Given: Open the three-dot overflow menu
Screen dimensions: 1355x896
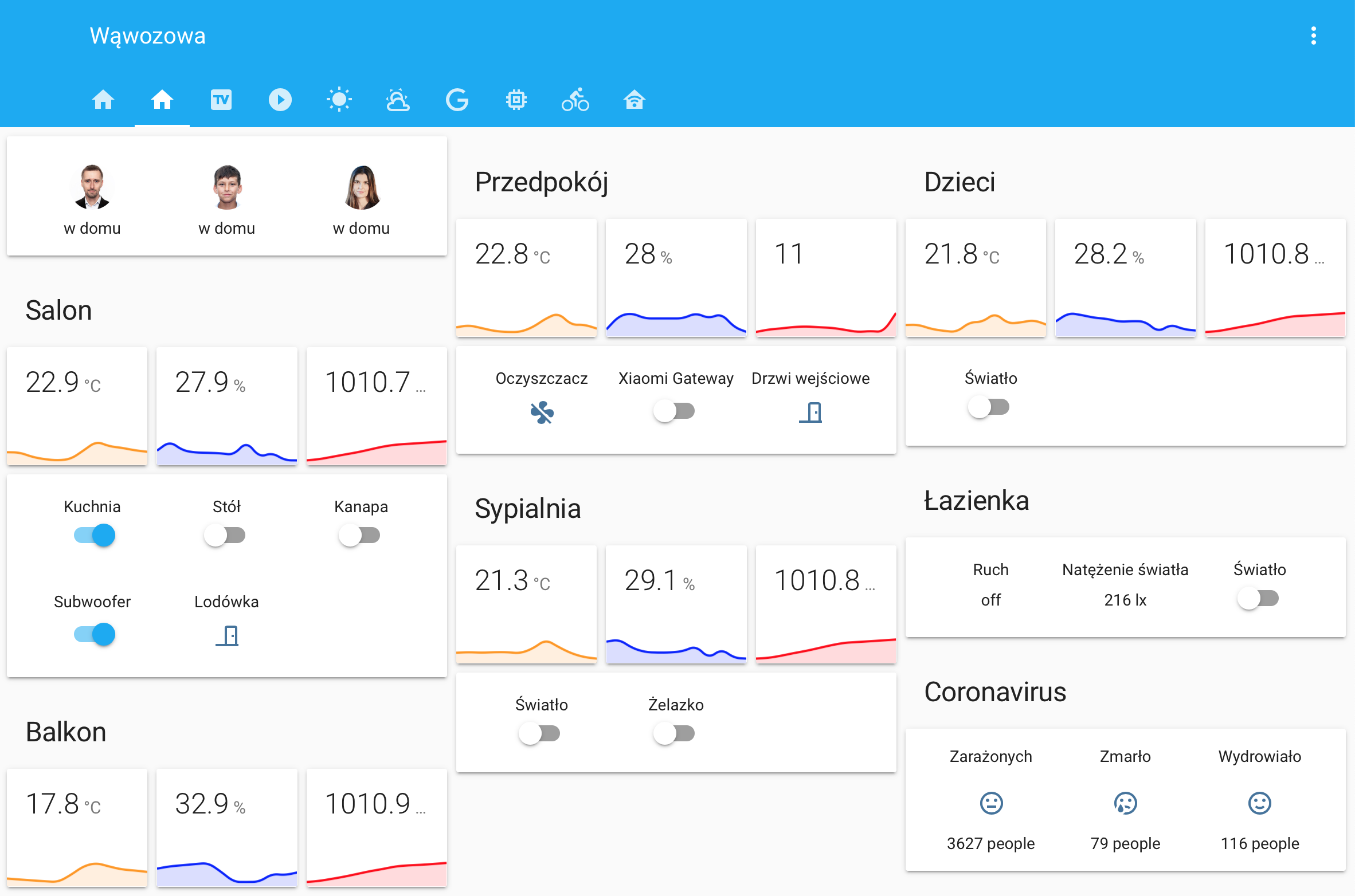Looking at the screenshot, I should click(x=1313, y=36).
